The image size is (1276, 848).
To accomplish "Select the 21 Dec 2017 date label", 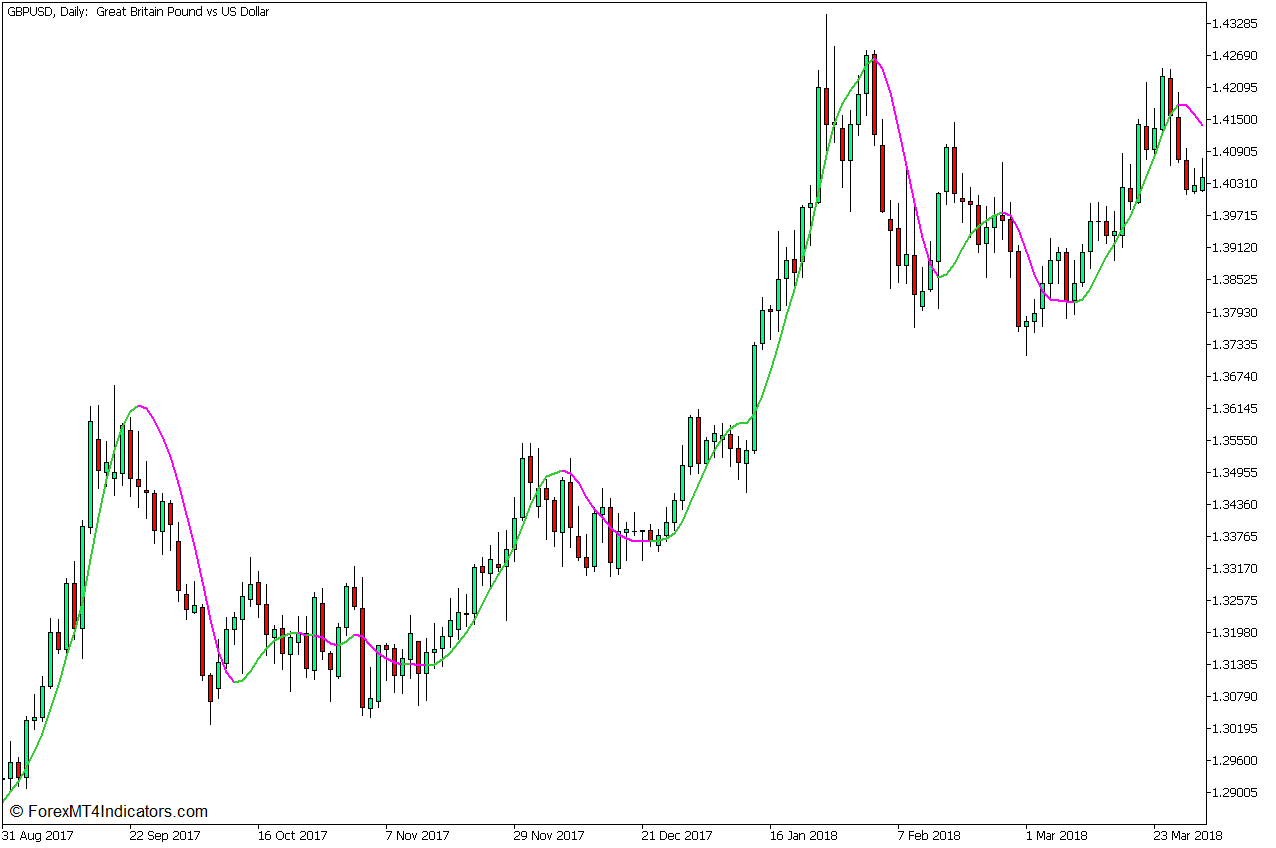I will [x=677, y=836].
